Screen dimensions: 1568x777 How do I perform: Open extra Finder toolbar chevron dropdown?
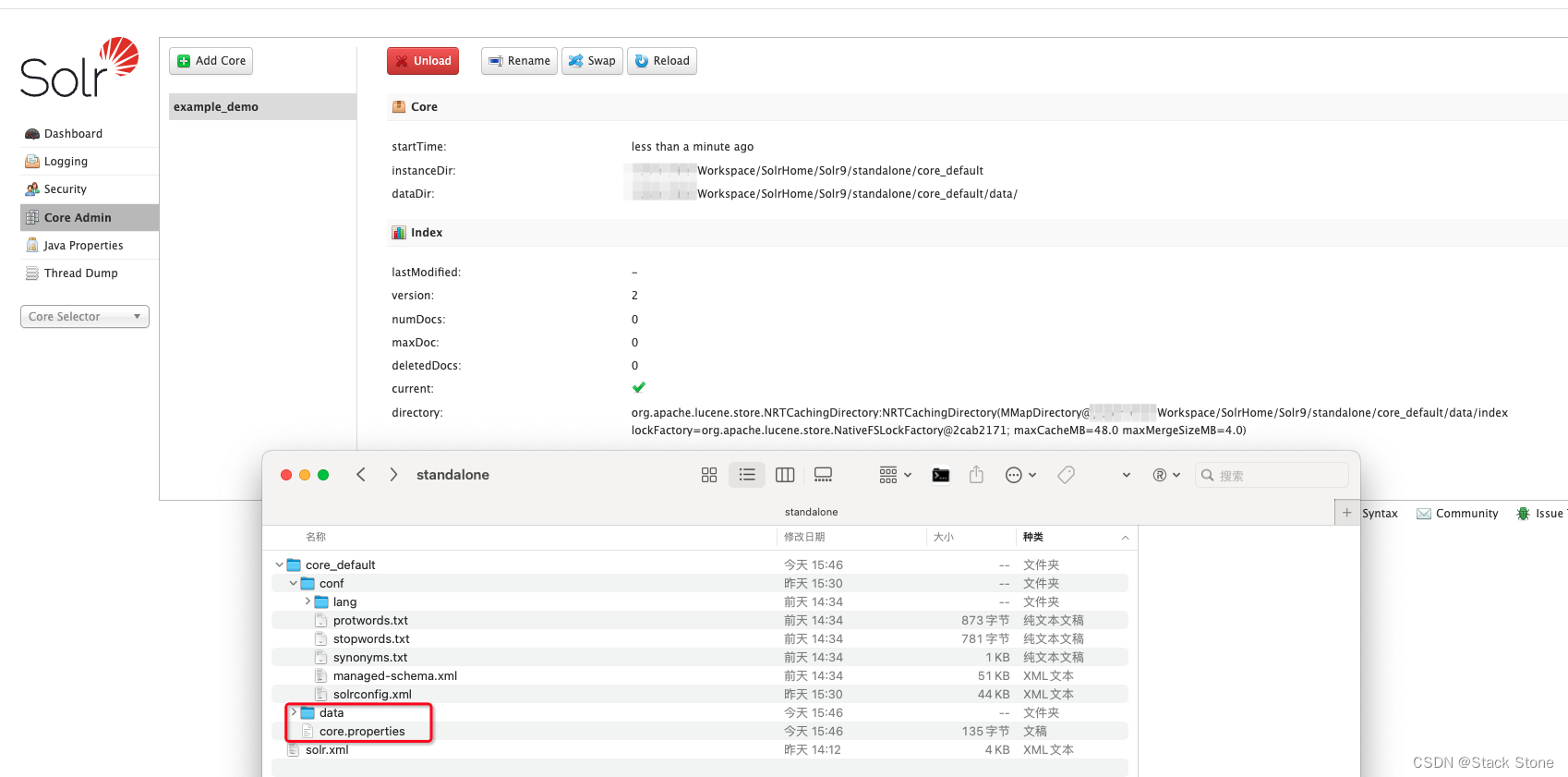[x=1127, y=475]
